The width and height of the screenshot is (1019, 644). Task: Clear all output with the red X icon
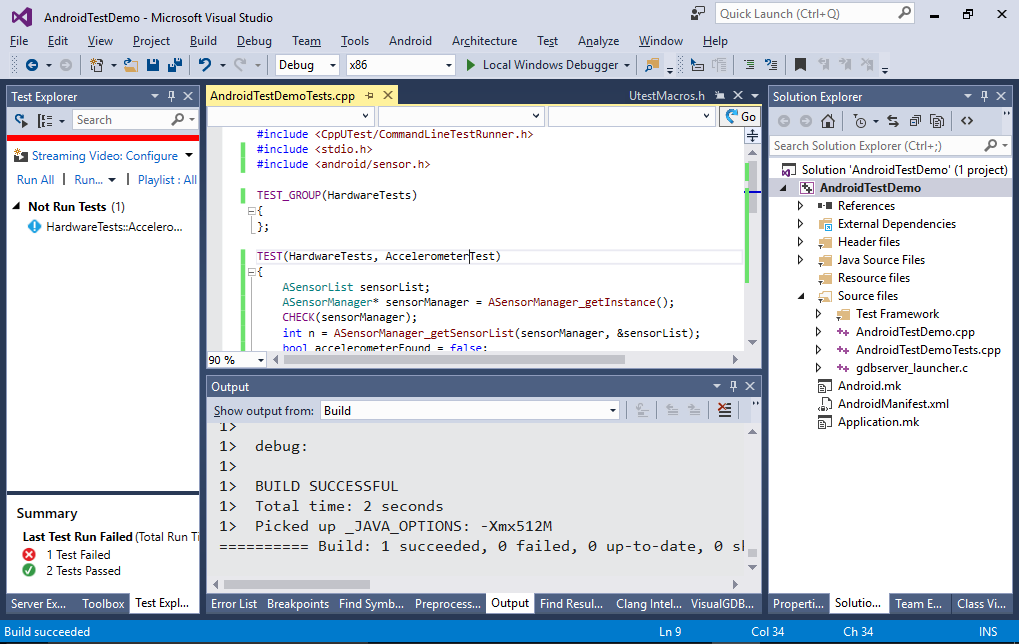(724, 410)
